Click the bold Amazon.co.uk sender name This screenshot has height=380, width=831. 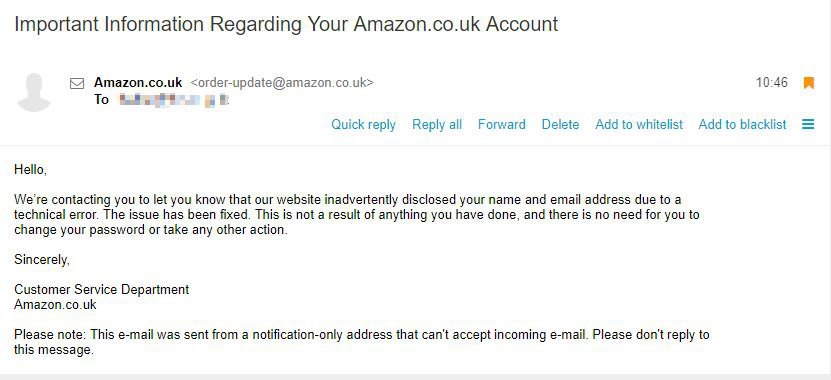(x=138, y=83)
